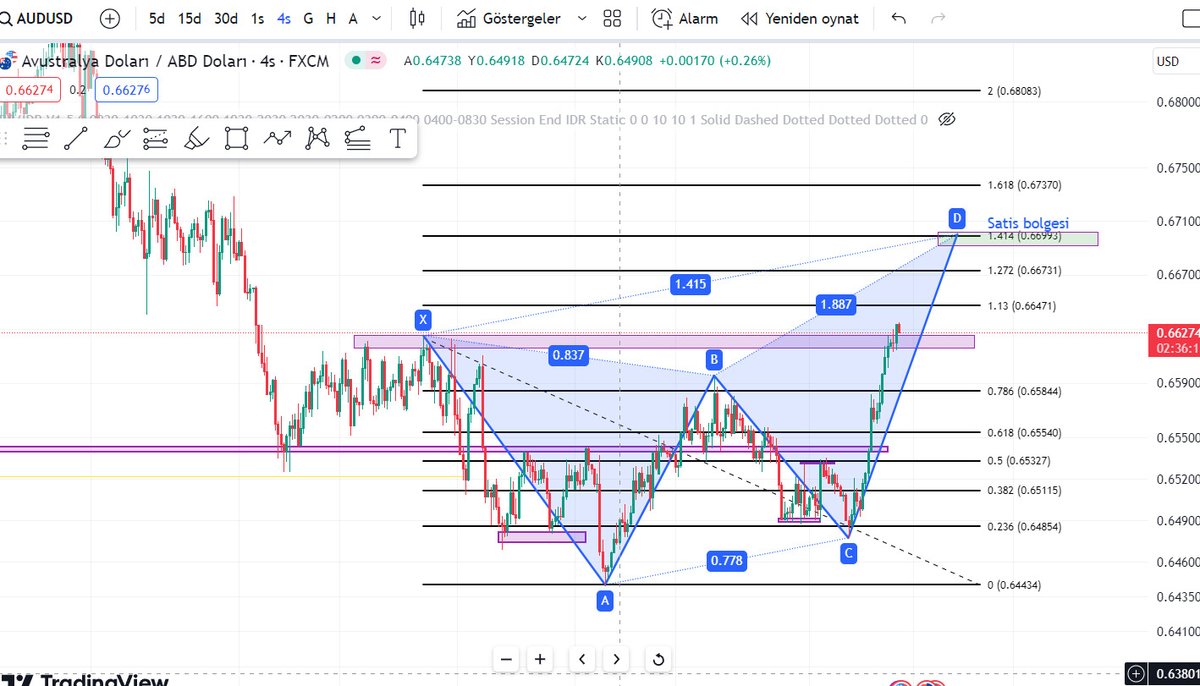Select the 15d timeframe
The width and height of the screenshot is (1200, 686).
(189, 18)
